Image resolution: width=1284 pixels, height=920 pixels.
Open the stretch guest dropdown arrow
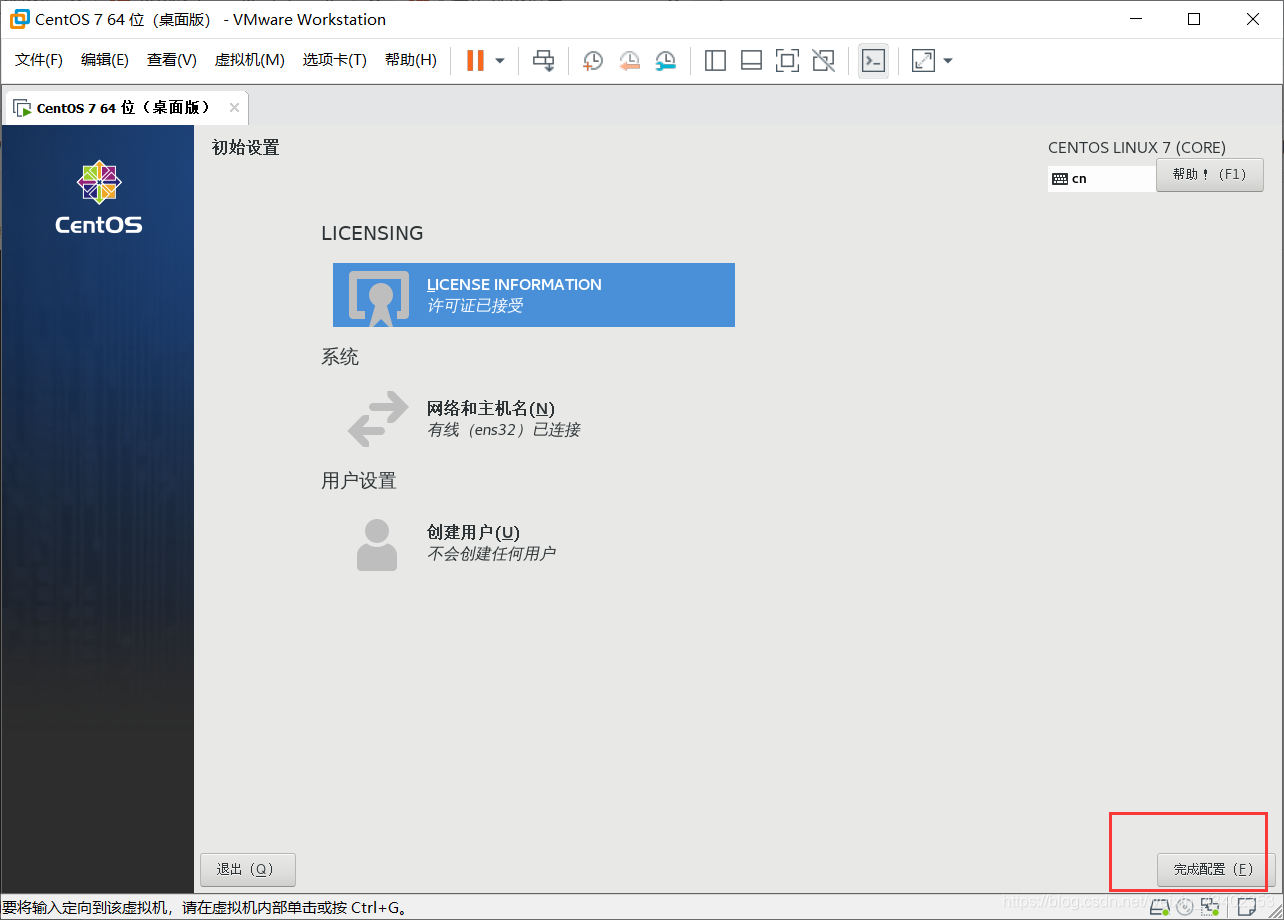(x=948, y=61)
